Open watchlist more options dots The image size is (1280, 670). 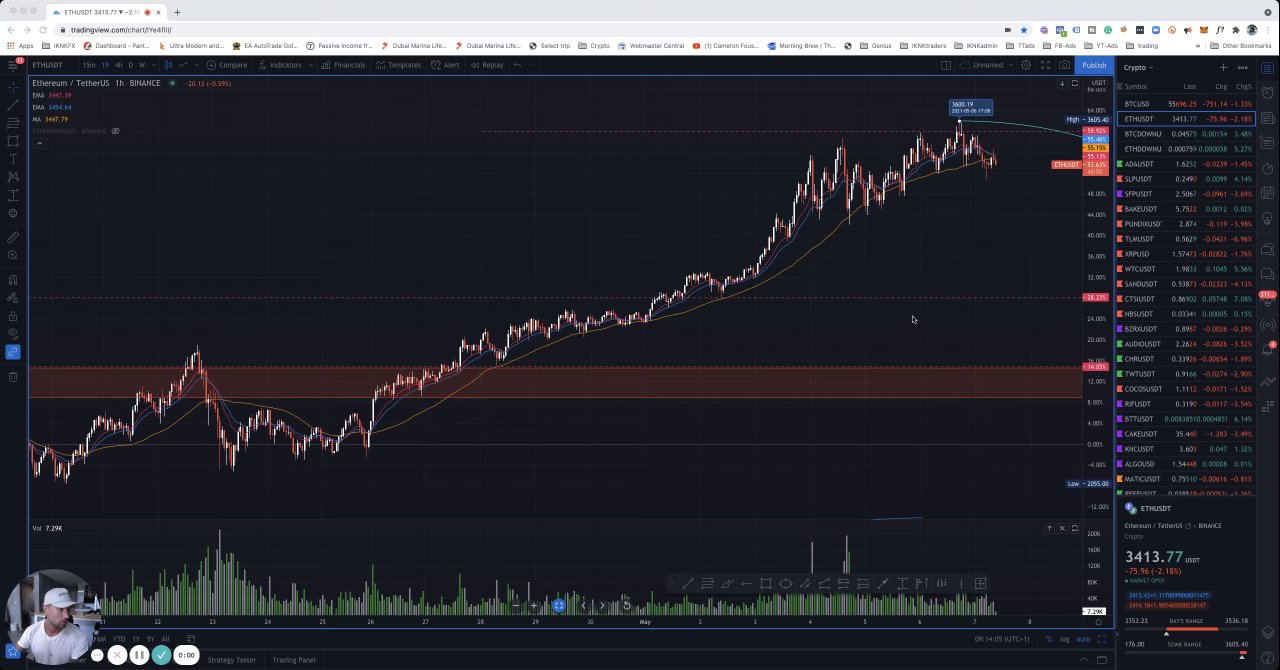[x=1242, y=67]
